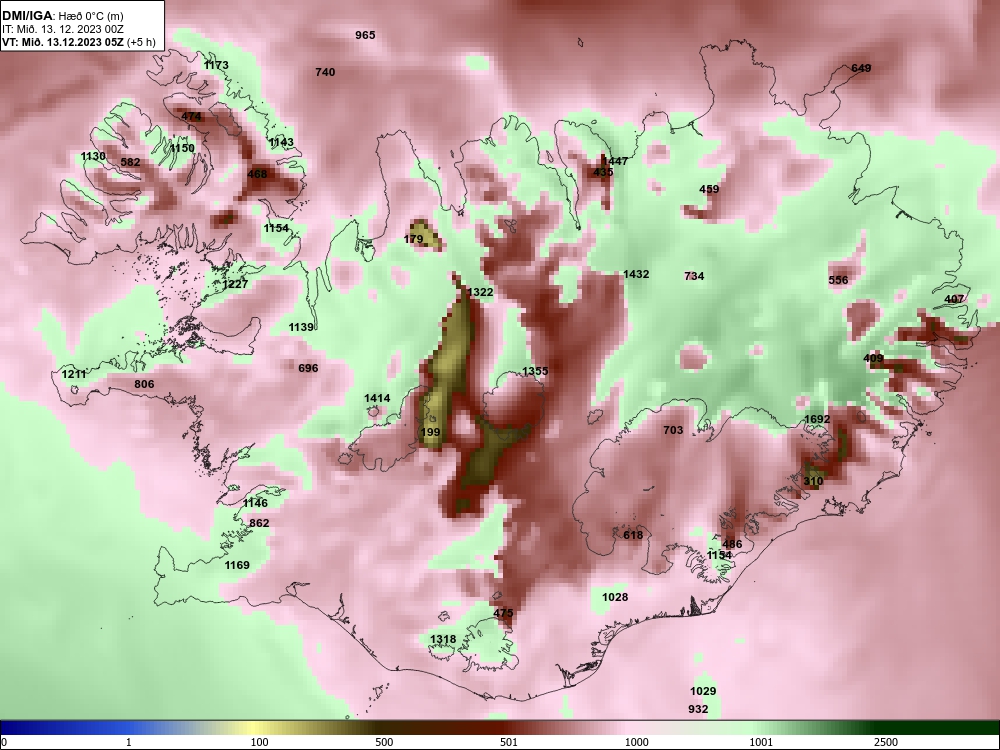Click the 1143 height value
The width and height of the screenshot is (1000, 750).
tap(281, 142)
